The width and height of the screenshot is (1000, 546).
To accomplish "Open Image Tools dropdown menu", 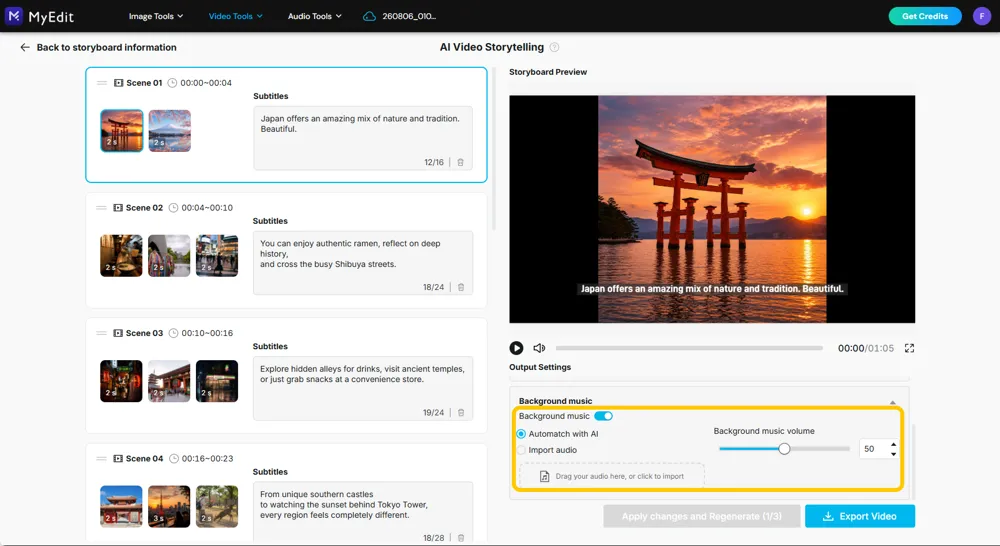I will coord(156,17).
